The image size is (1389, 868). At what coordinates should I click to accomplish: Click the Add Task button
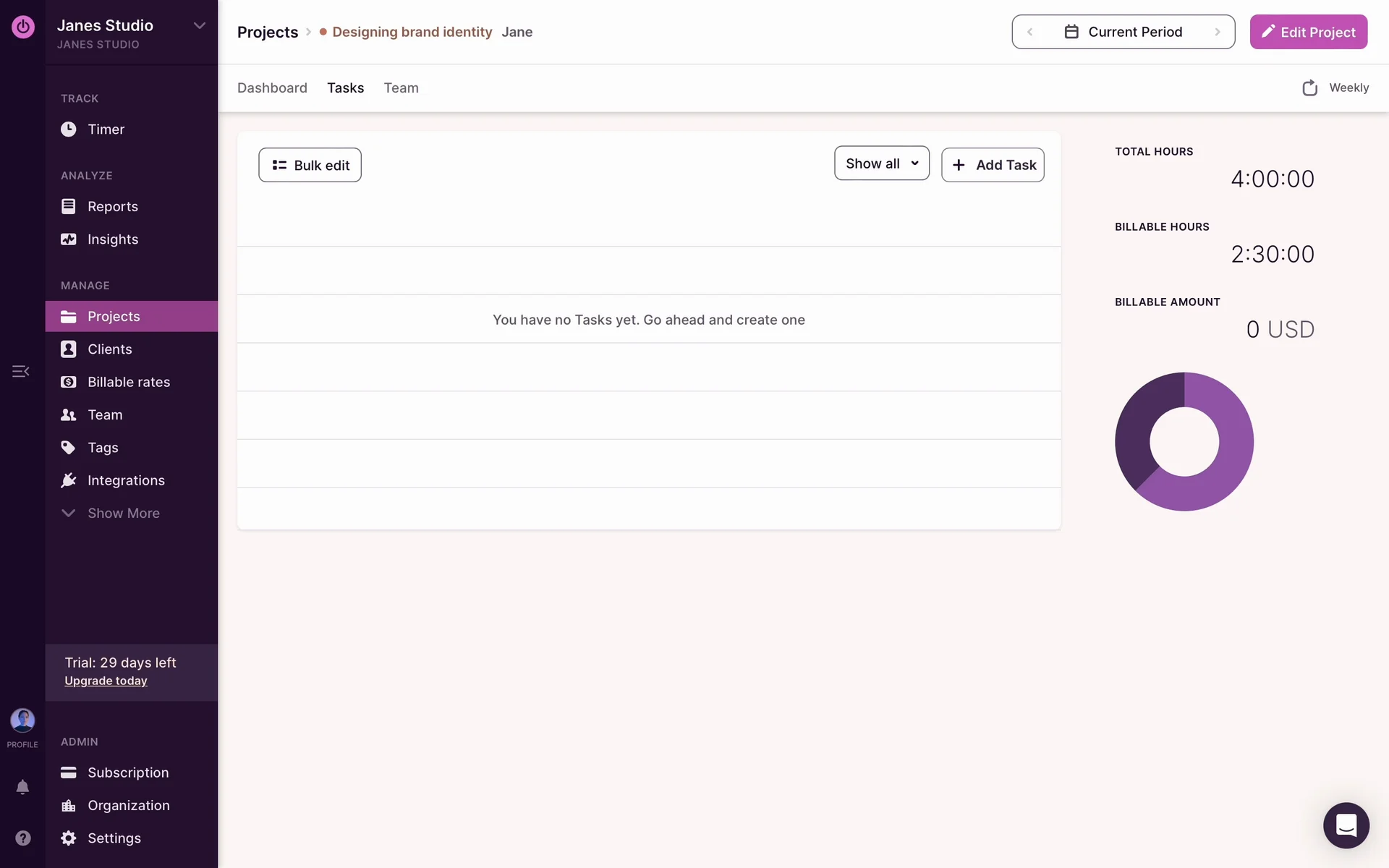tap(993, 165)
